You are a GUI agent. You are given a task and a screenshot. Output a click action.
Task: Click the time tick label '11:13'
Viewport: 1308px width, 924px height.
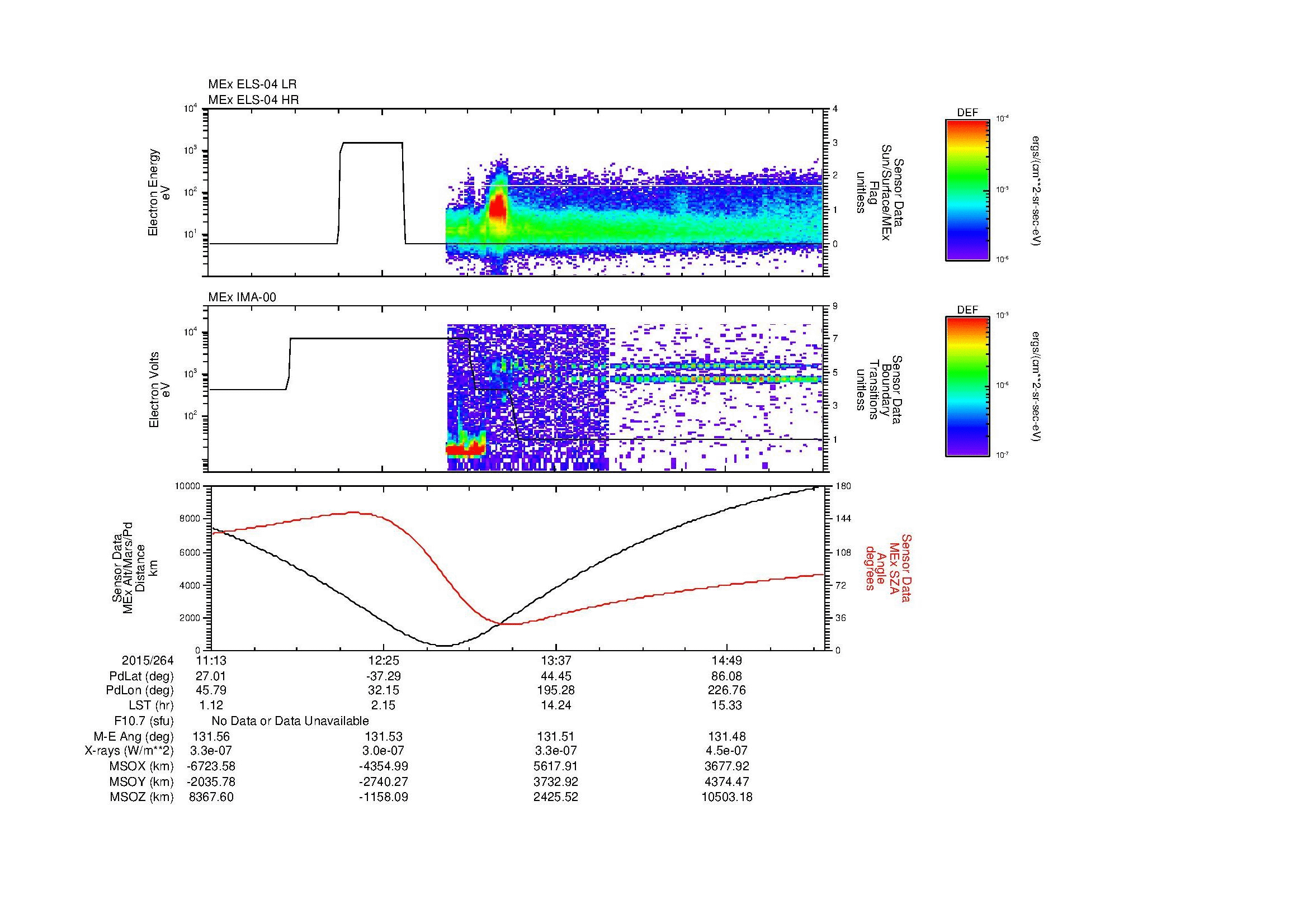[211, 661]
